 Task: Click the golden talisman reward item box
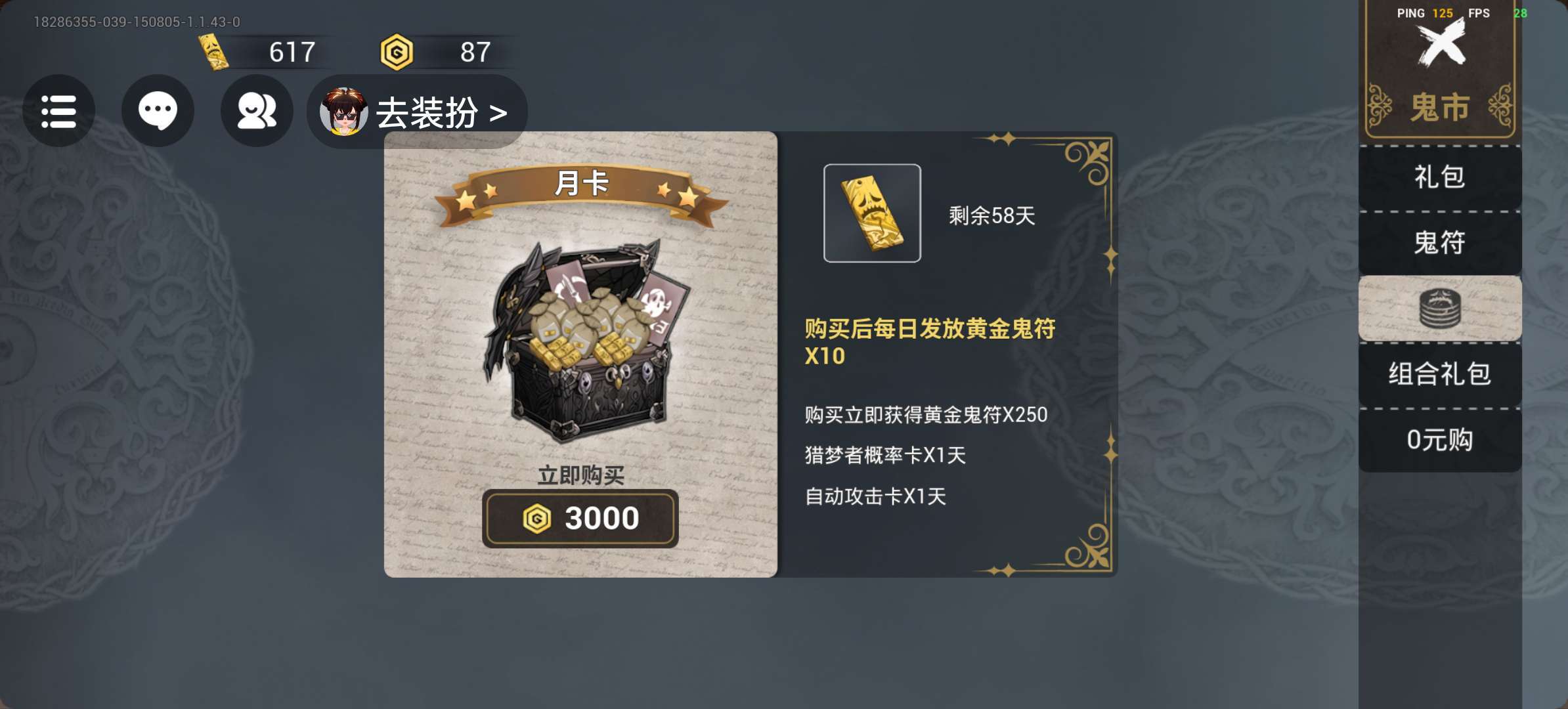(x=872, y=213)
